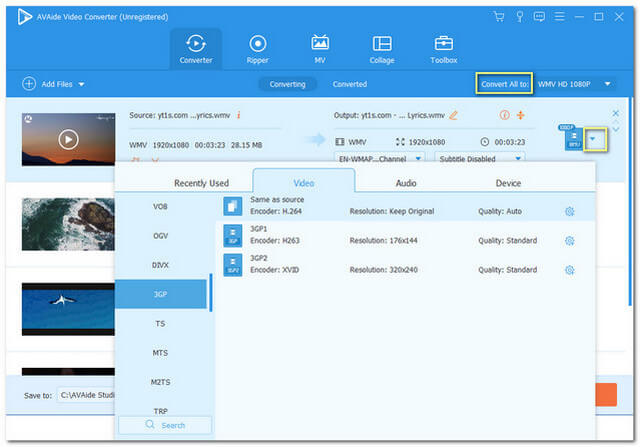Screen dimensions: 640x447
Task: Click the orange compress icon next to output
Action: click(520, 115)
